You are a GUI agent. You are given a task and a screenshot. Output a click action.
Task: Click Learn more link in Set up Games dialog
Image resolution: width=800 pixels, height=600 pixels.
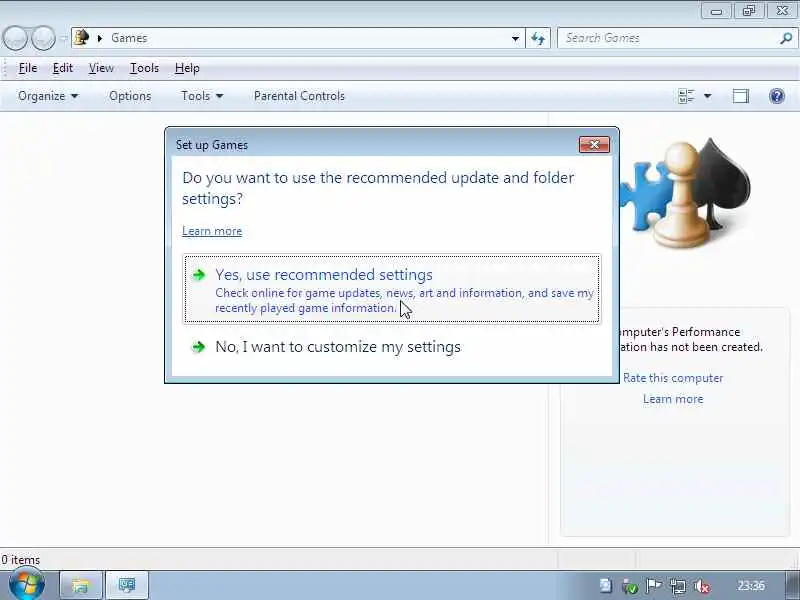212,231
